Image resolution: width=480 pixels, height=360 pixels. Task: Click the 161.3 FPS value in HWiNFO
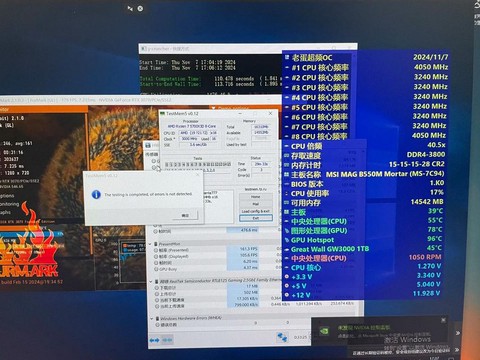pos(248,249)
